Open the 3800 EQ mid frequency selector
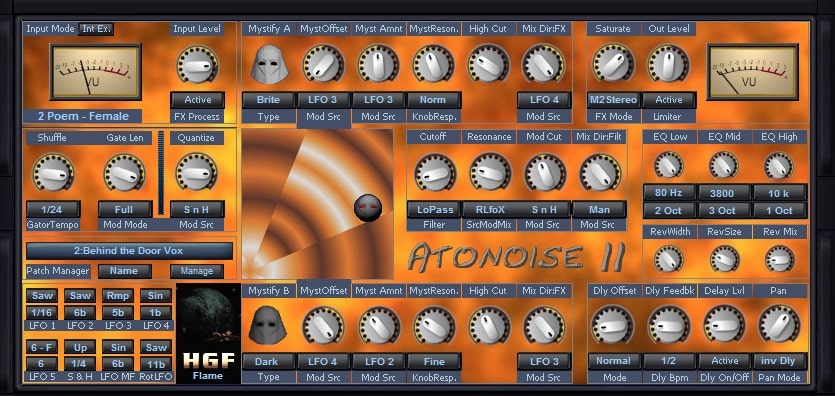 pos(724,193)
